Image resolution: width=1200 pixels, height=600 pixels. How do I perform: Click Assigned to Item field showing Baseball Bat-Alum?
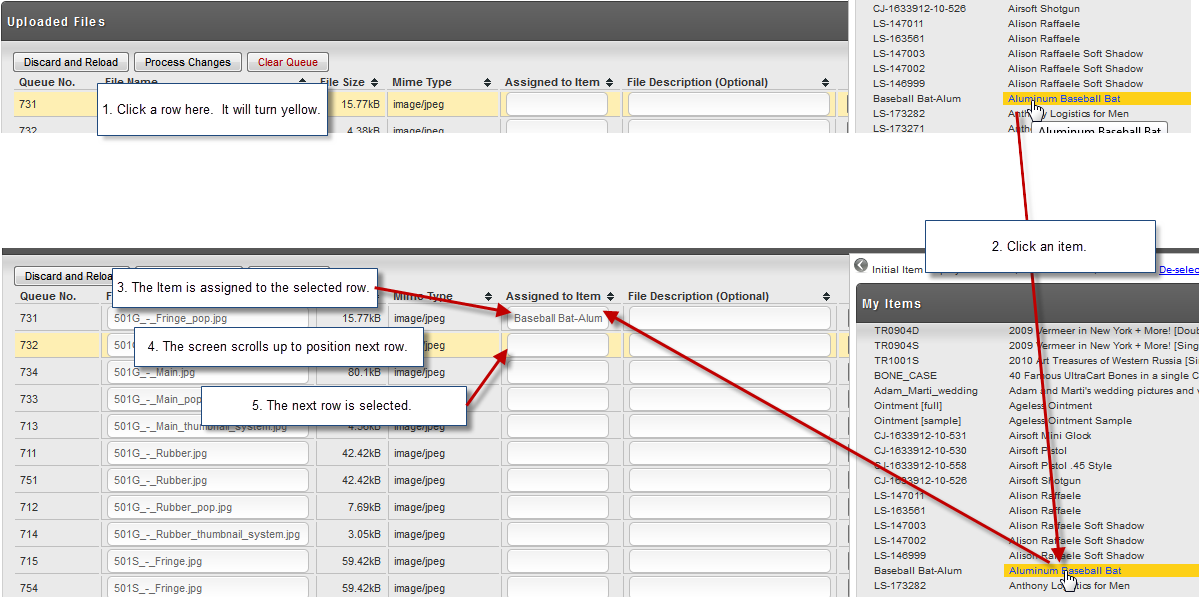(558, 318)
